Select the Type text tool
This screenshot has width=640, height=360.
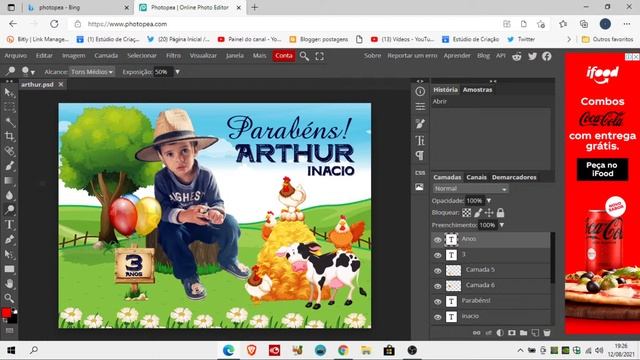[9, 224]
